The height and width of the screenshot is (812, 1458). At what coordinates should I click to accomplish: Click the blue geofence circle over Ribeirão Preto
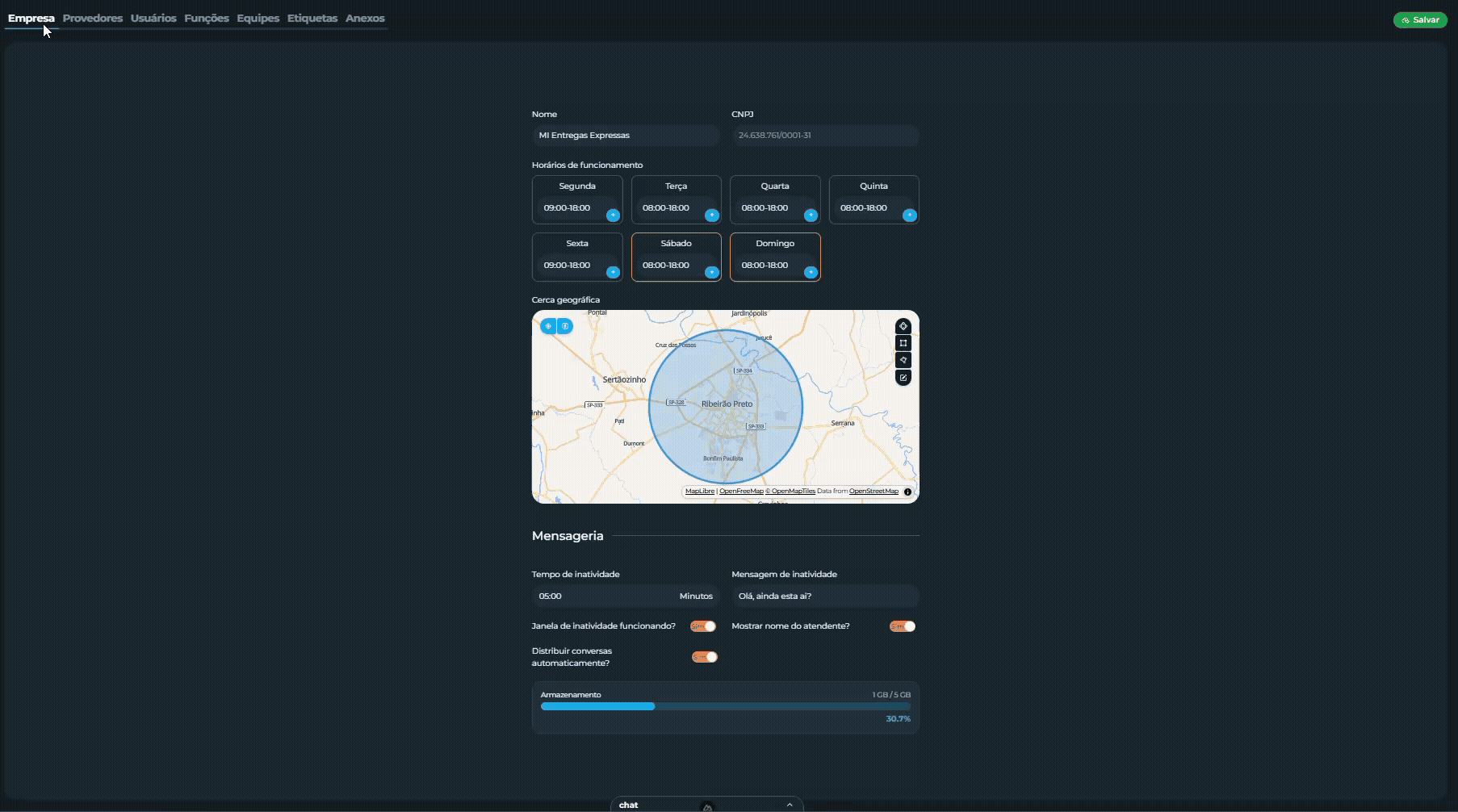click(x=725, y=406)
